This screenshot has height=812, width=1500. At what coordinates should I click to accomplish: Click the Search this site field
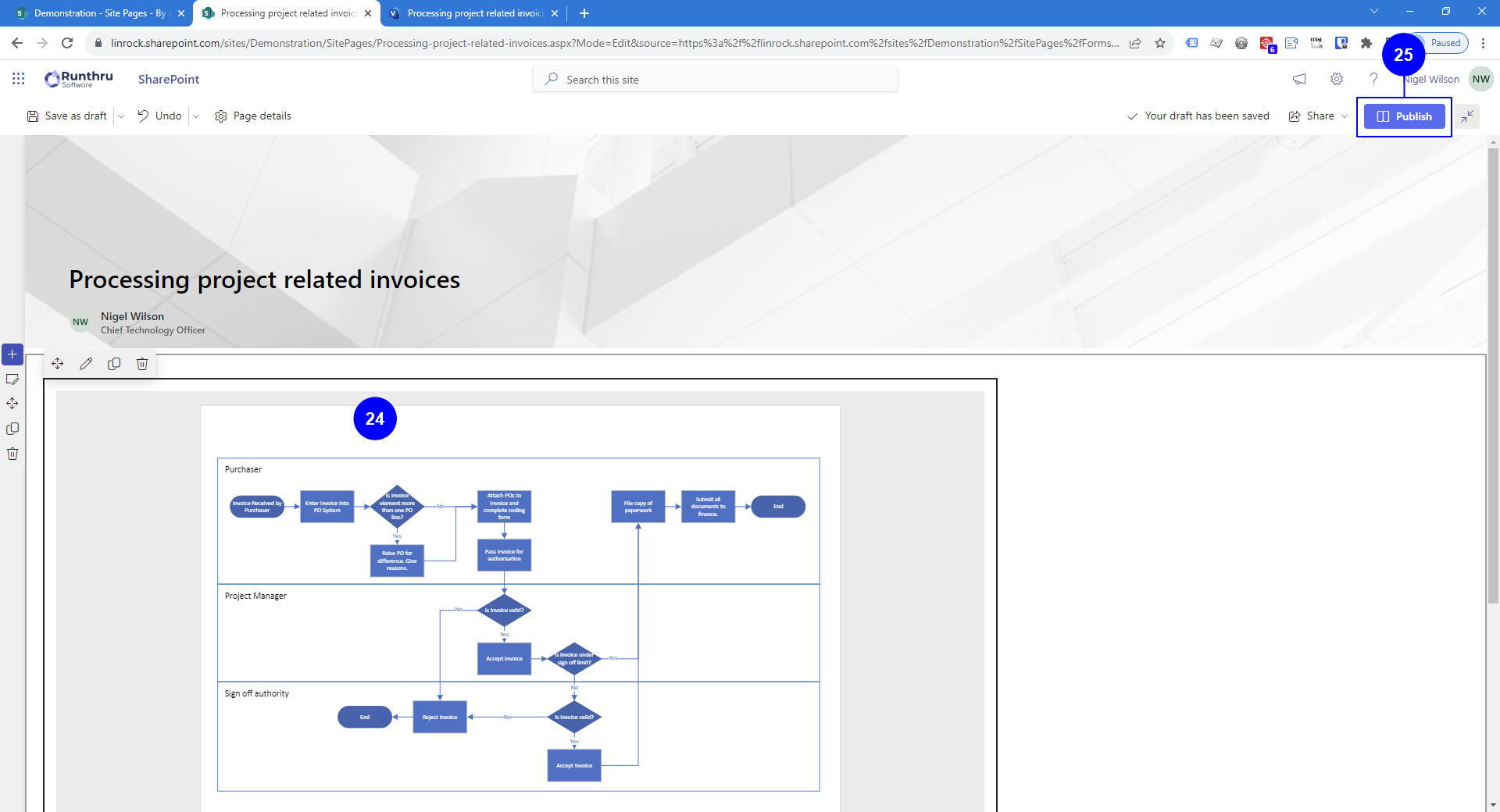[x=715, y=80]
